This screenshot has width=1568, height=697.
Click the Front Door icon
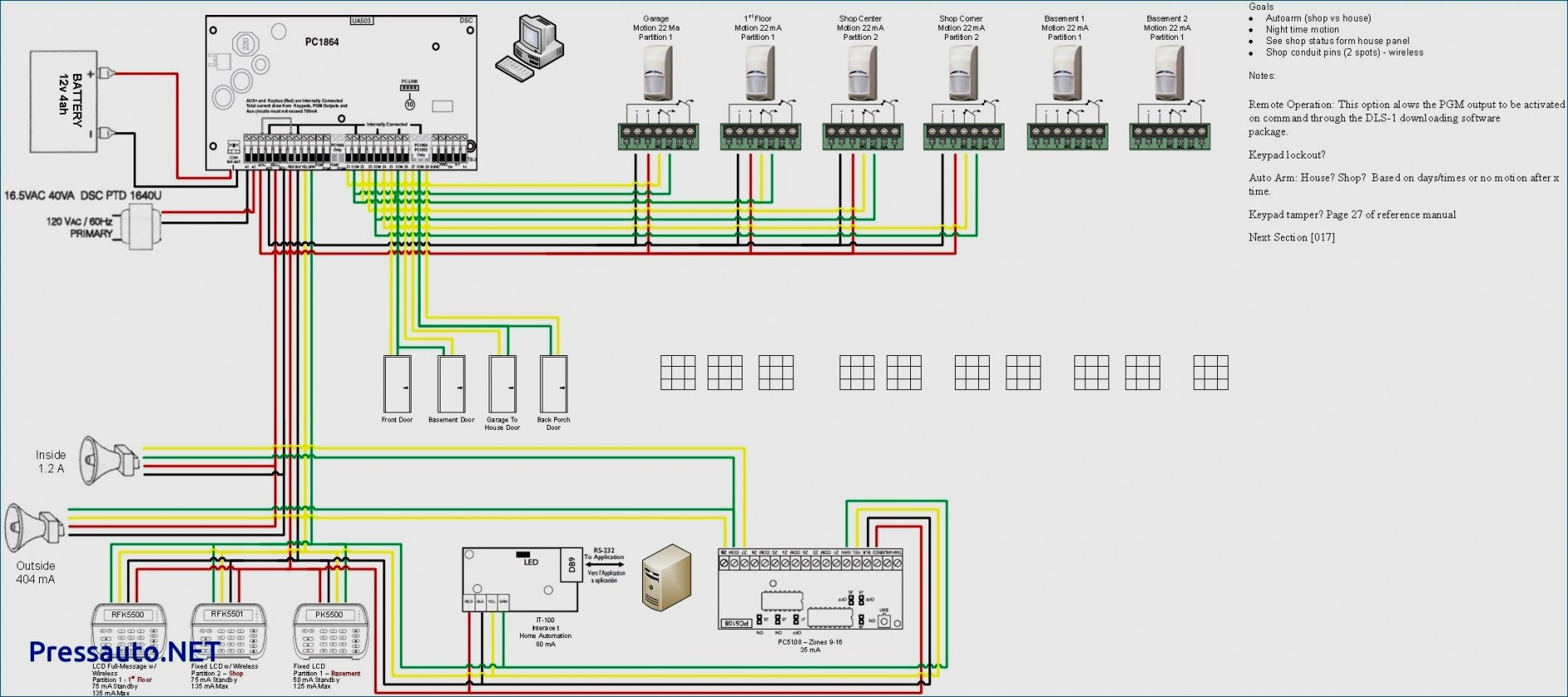pos(397,384)
